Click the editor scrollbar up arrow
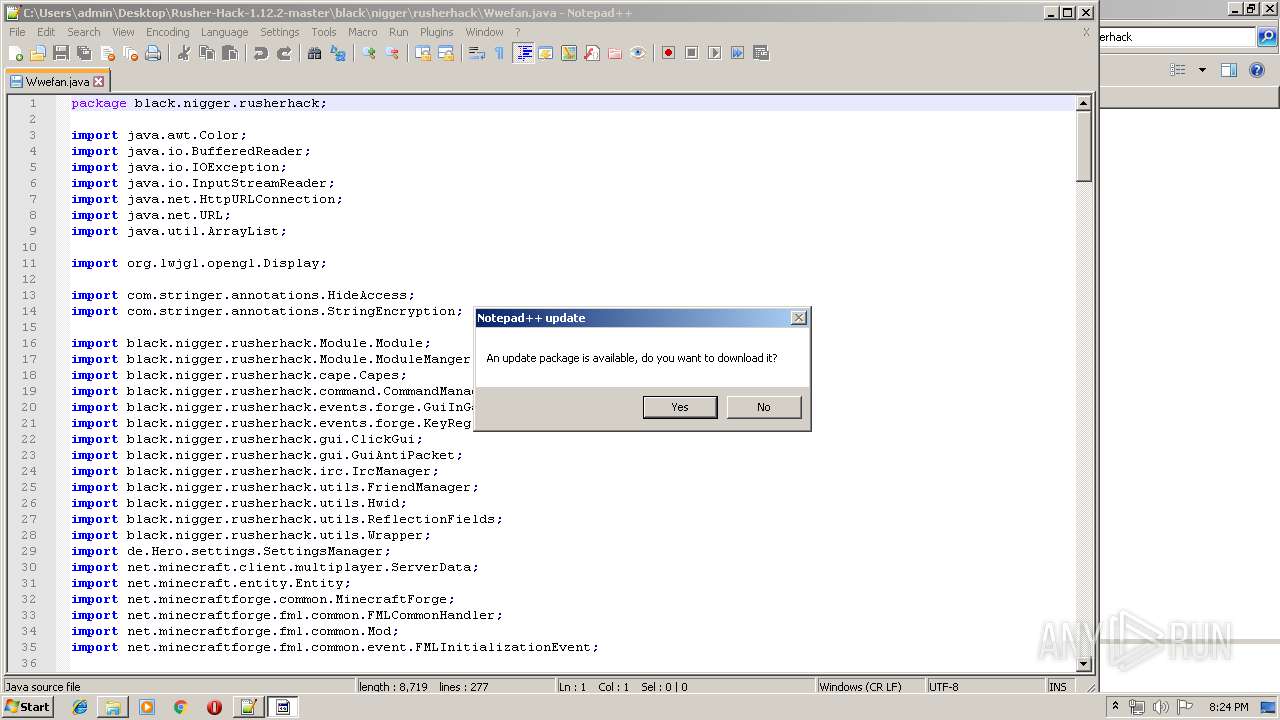The width and height of the screenshot is (1280, 720). (1083, 103)
